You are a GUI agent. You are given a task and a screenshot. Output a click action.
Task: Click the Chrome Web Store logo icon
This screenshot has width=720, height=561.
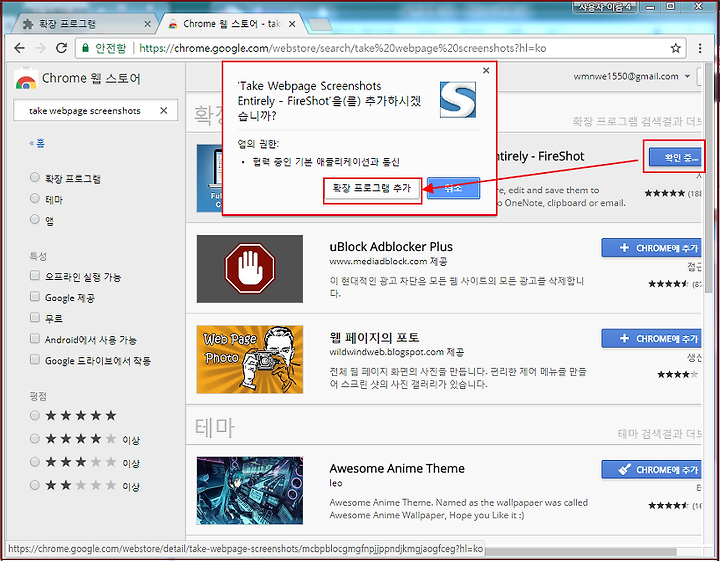point(26,80)
